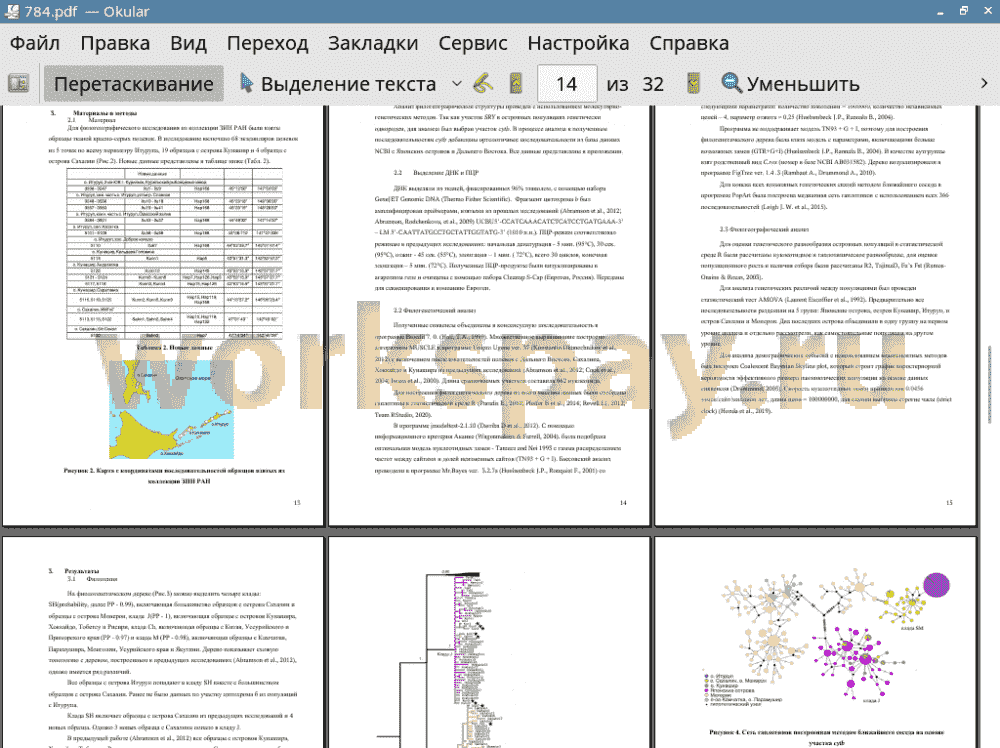Click the page number field showing 14

point(566,84)
